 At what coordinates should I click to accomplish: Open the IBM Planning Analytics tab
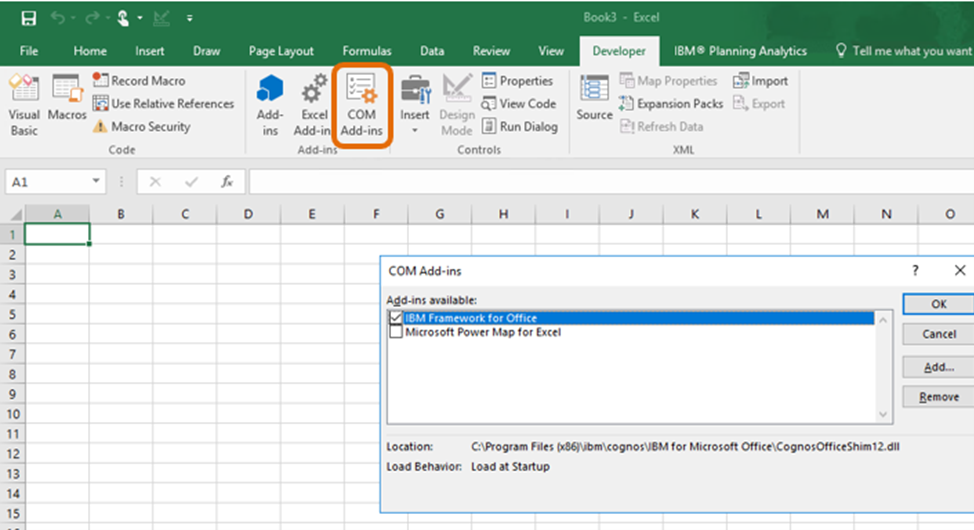[742, 51]
